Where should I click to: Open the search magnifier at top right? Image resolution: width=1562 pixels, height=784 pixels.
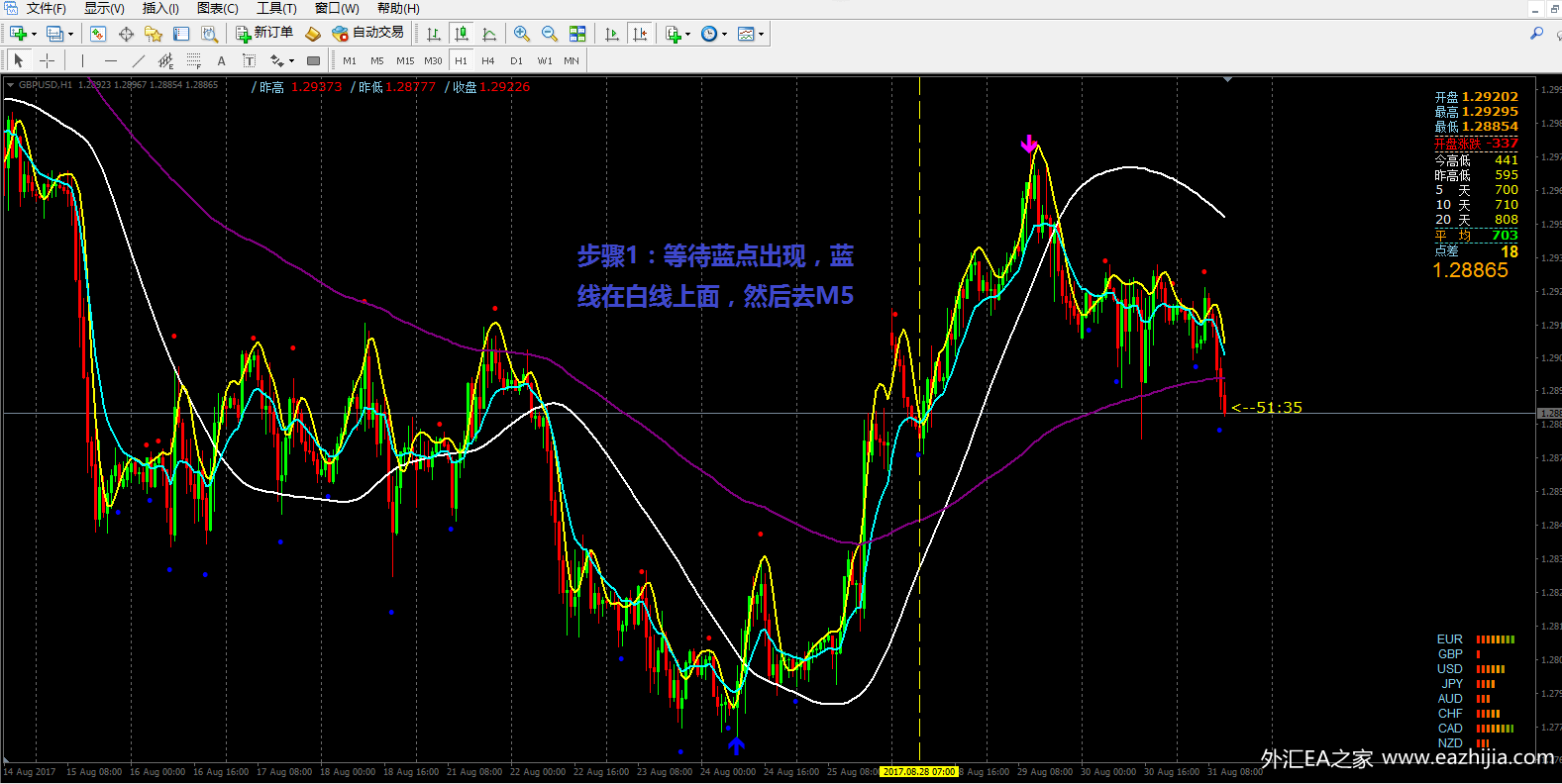1536,34
